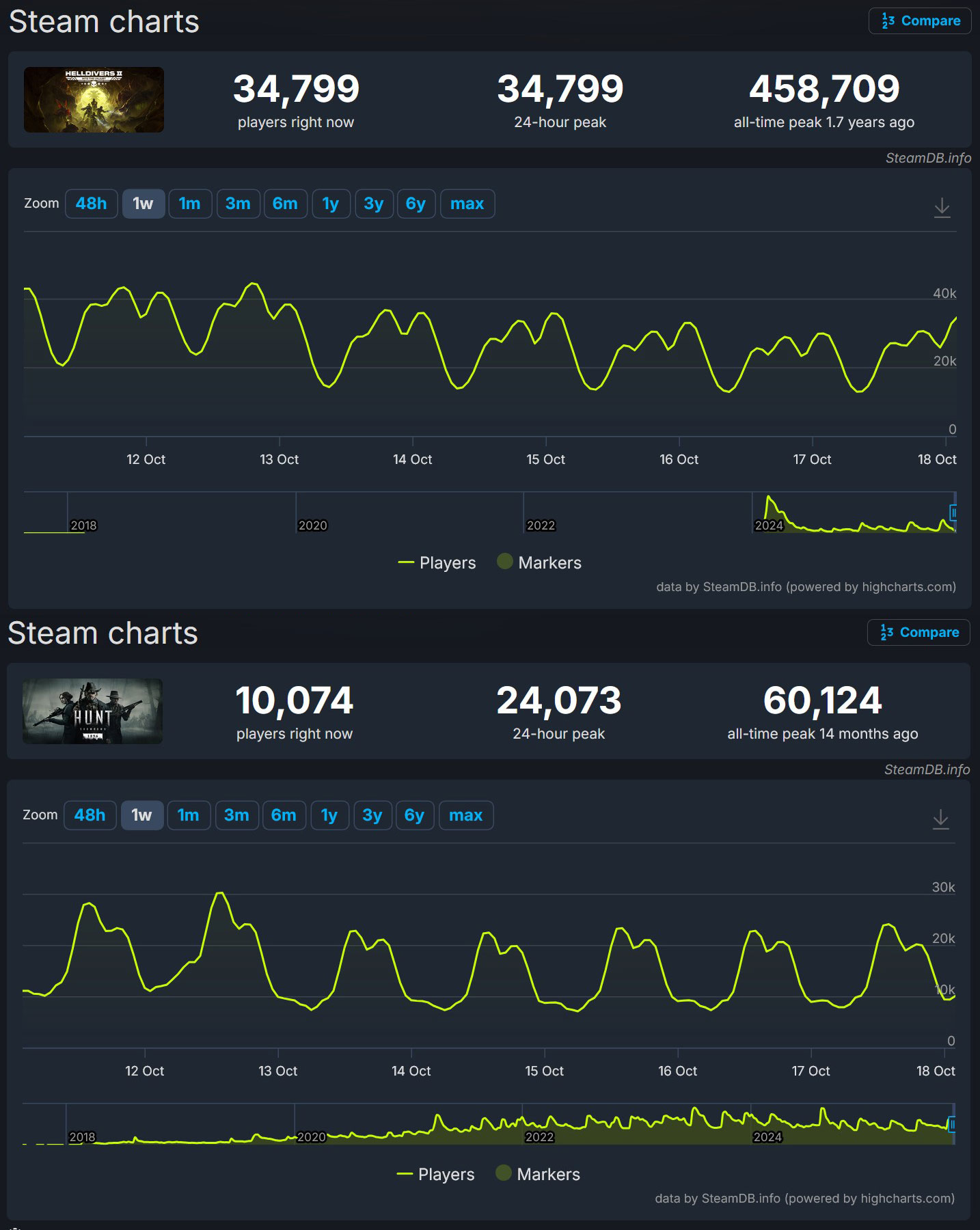Open highcharts data credit under Helldivers II chart
Viewport: 980px width, 1230px height.
(x=806, y=587)
